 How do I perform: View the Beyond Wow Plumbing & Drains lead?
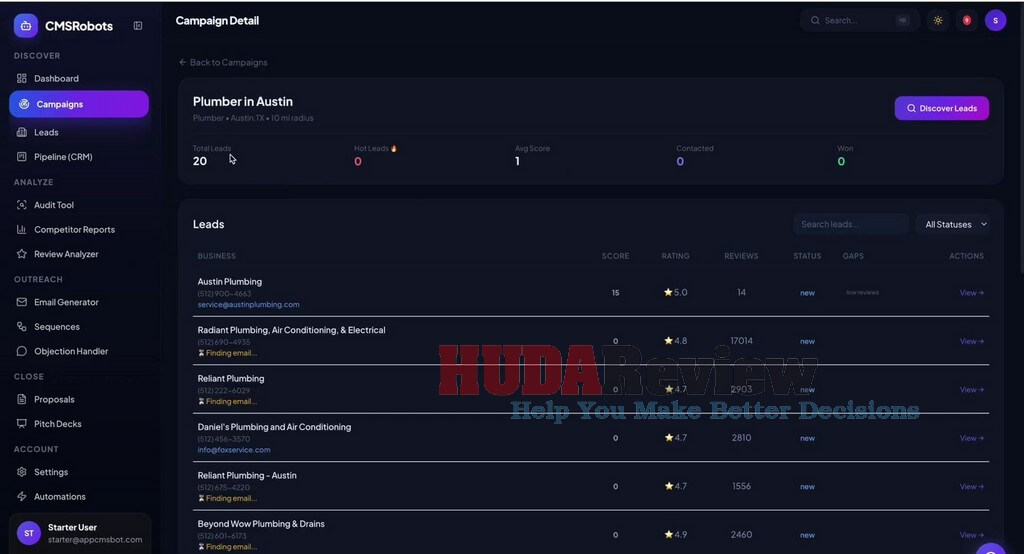(971, 535)
